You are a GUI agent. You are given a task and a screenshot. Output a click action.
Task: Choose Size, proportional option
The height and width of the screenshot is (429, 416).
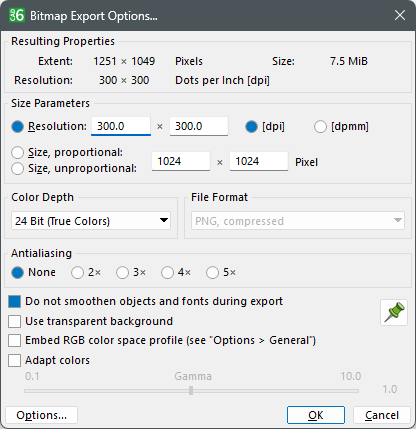click(17, 153)
